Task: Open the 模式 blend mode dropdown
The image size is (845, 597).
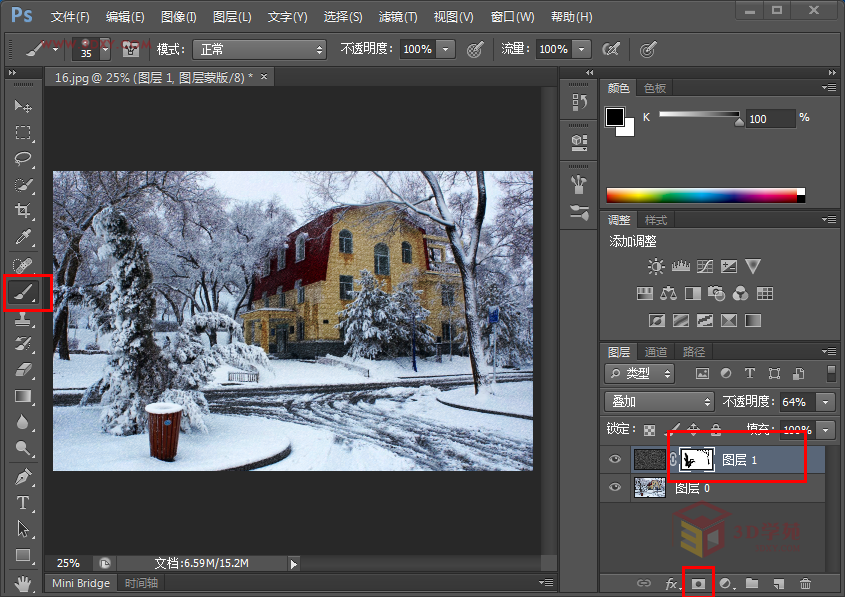Action: 260,50
